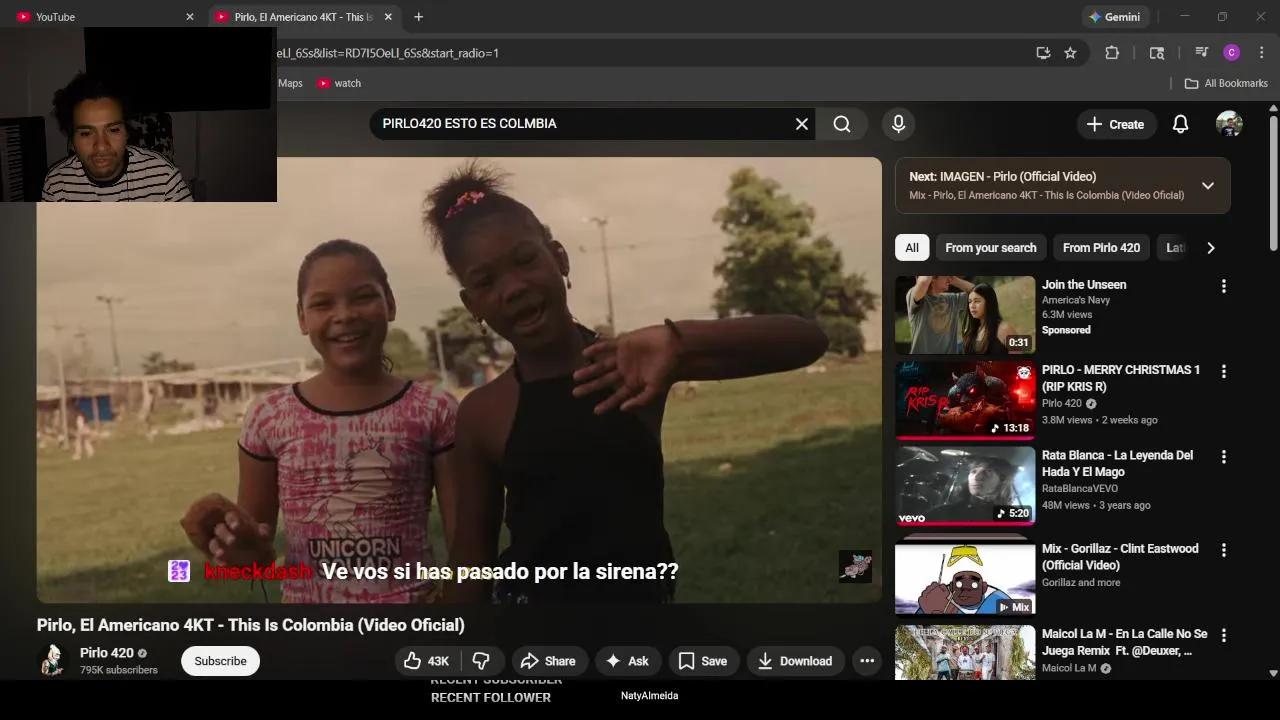
Task: Save video to a playlist
Action: tap(703, 661)
